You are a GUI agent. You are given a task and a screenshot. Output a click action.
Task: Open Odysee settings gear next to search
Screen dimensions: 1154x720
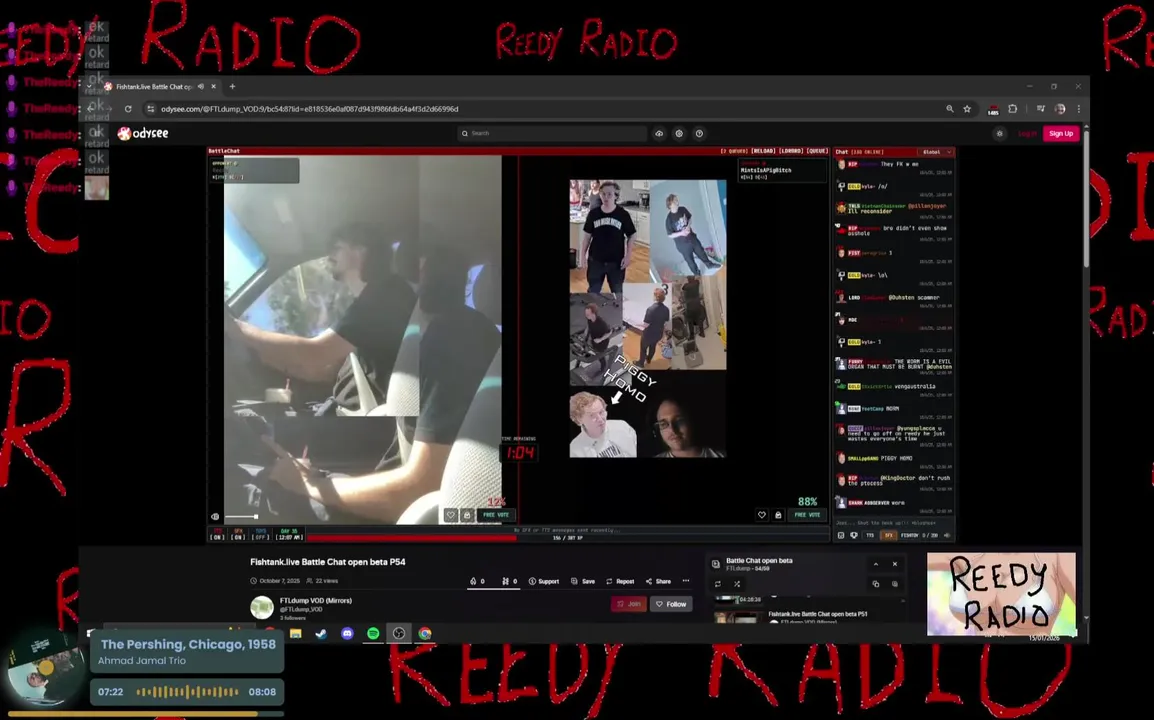pos(679,133)
